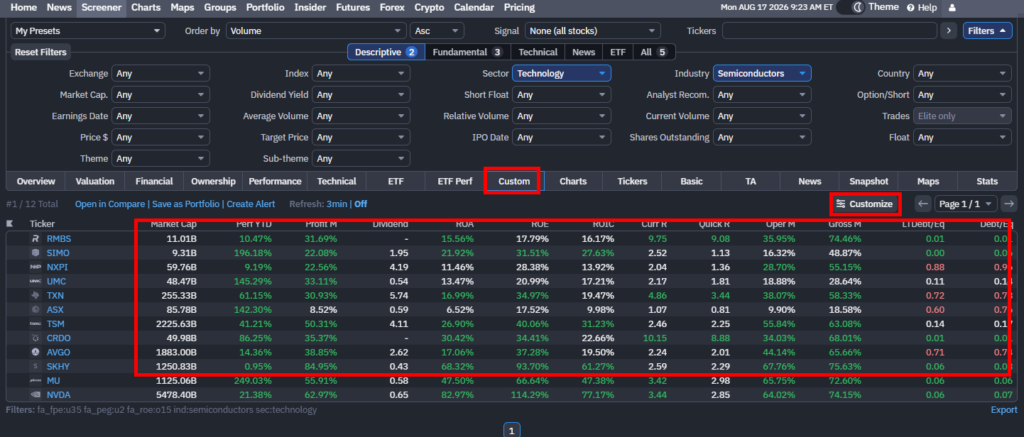The height and width of the screenshot is (437, 1024).
Task: Sort by ROE column header
Action: tap(540, 224)
